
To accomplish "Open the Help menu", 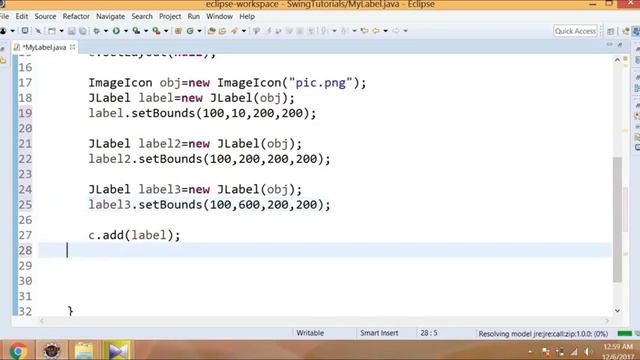I will (247, 16).
